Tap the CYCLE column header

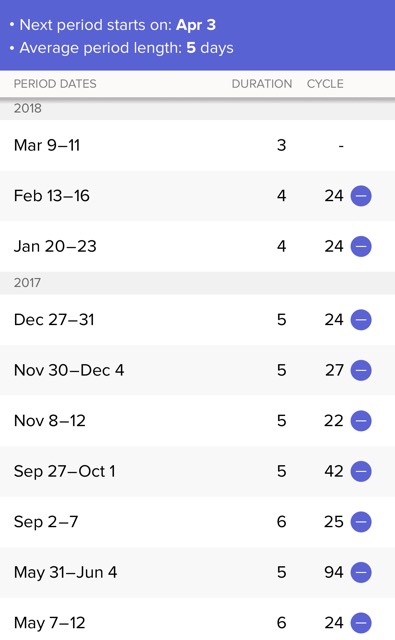[325, 84]
